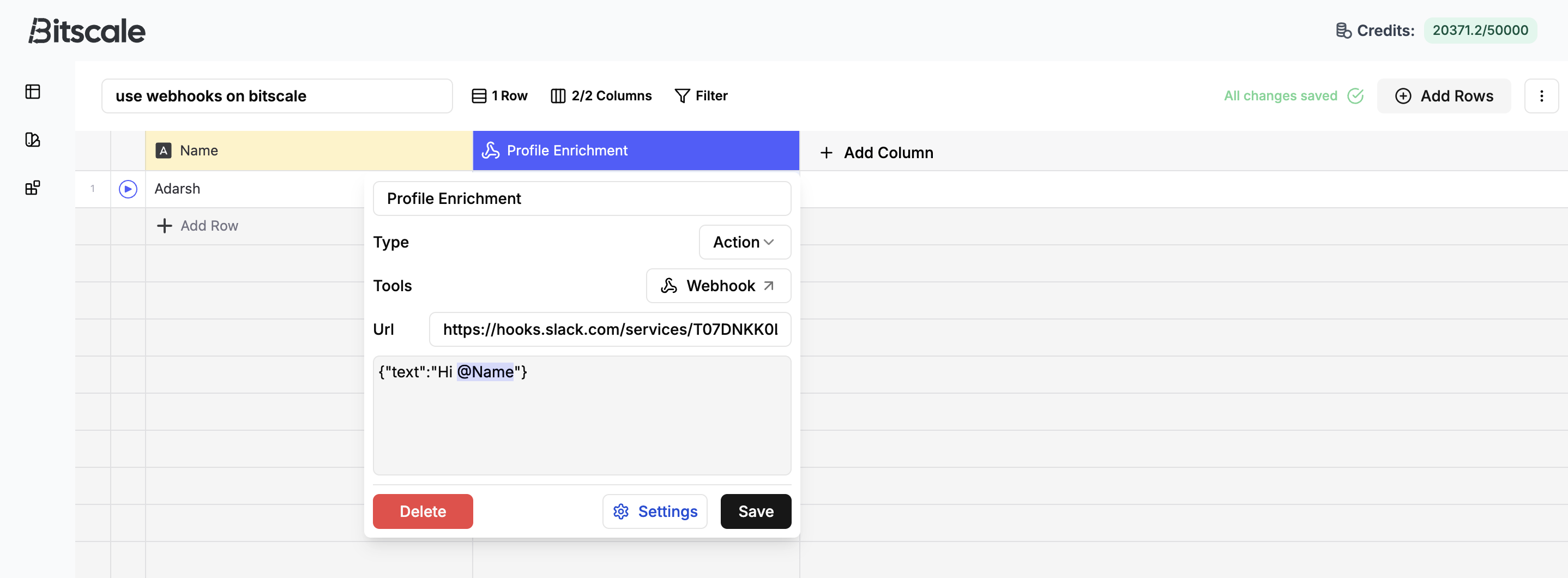Click the Add Rows button
This screenshot has height=578, width=1568.
click(x=1444, y=95)
